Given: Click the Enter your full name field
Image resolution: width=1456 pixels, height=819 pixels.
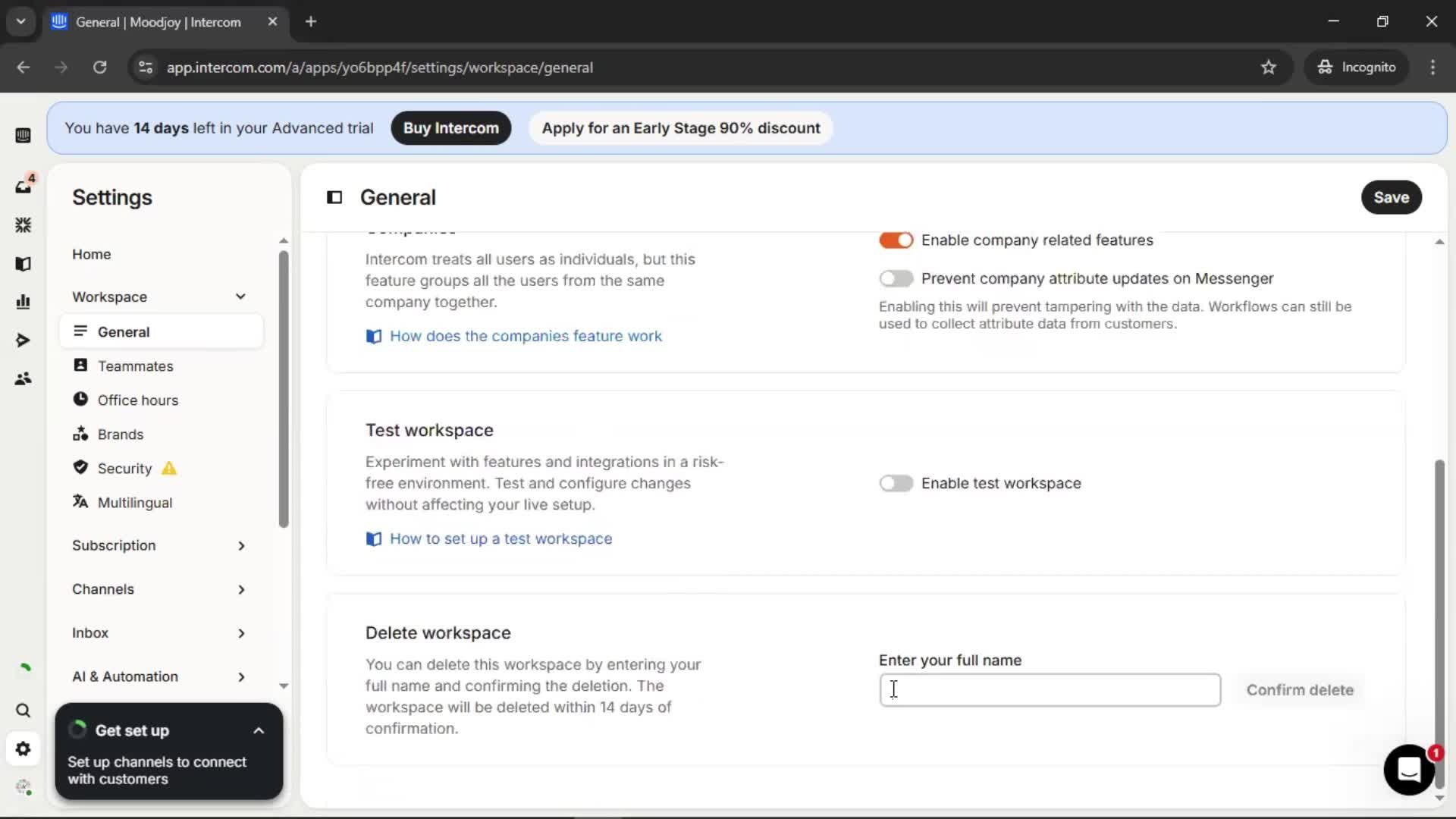Looking at the screenshot, I should 1050,690.
